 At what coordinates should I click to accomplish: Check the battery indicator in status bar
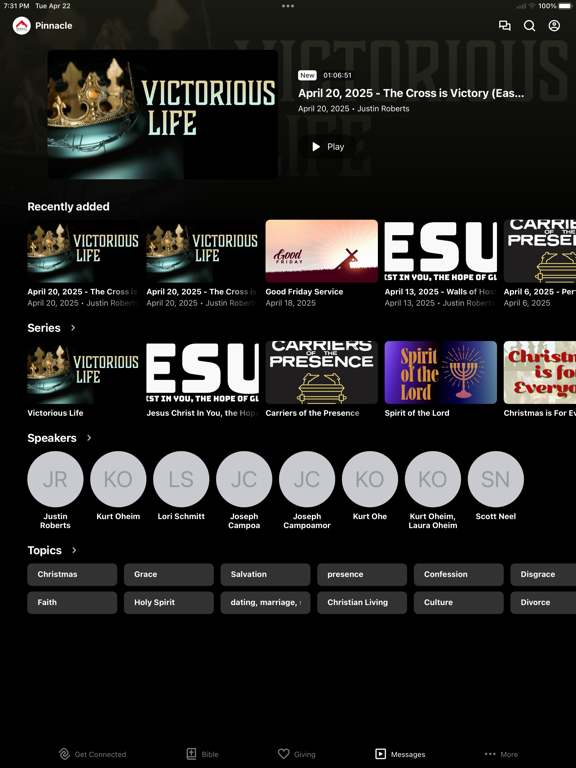coord(565,6)
